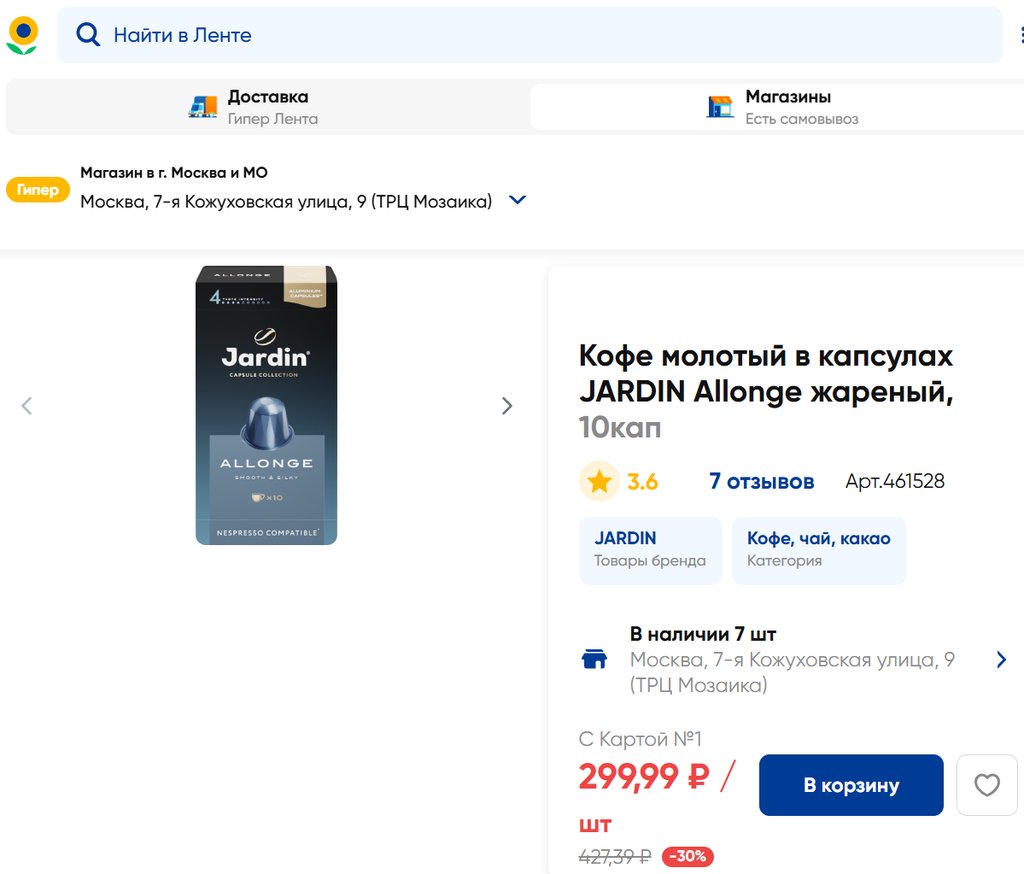The image size is (1024, 874).
Task: Click the blue shop availability icon
Action: pyautogui.click(x=595, y=660)
